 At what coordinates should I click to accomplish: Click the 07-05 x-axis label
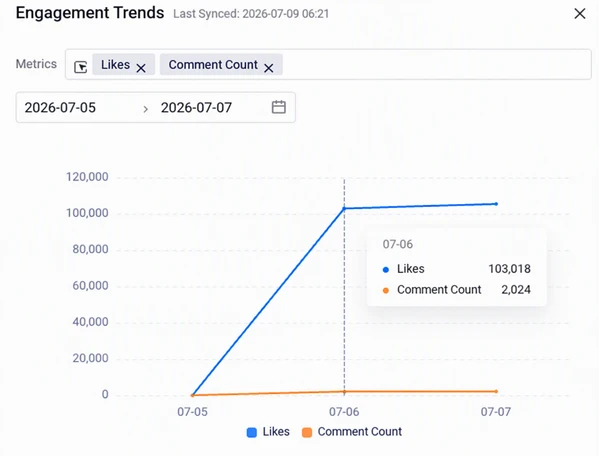point(192,412)
